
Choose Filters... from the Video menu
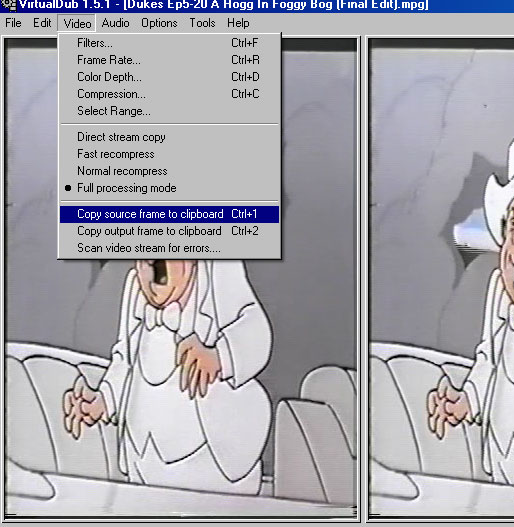pyautogui.click(x=169, y=43)
